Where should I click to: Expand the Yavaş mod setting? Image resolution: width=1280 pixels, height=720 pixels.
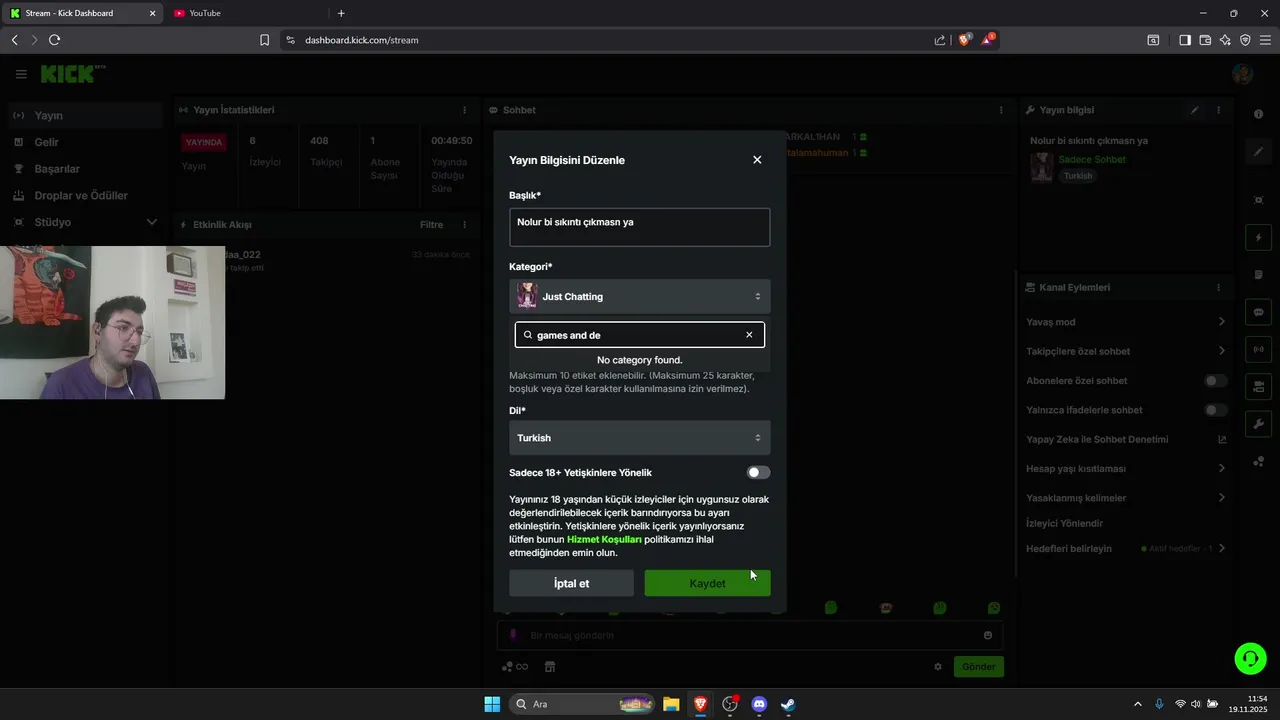[x=1126, y=322]
